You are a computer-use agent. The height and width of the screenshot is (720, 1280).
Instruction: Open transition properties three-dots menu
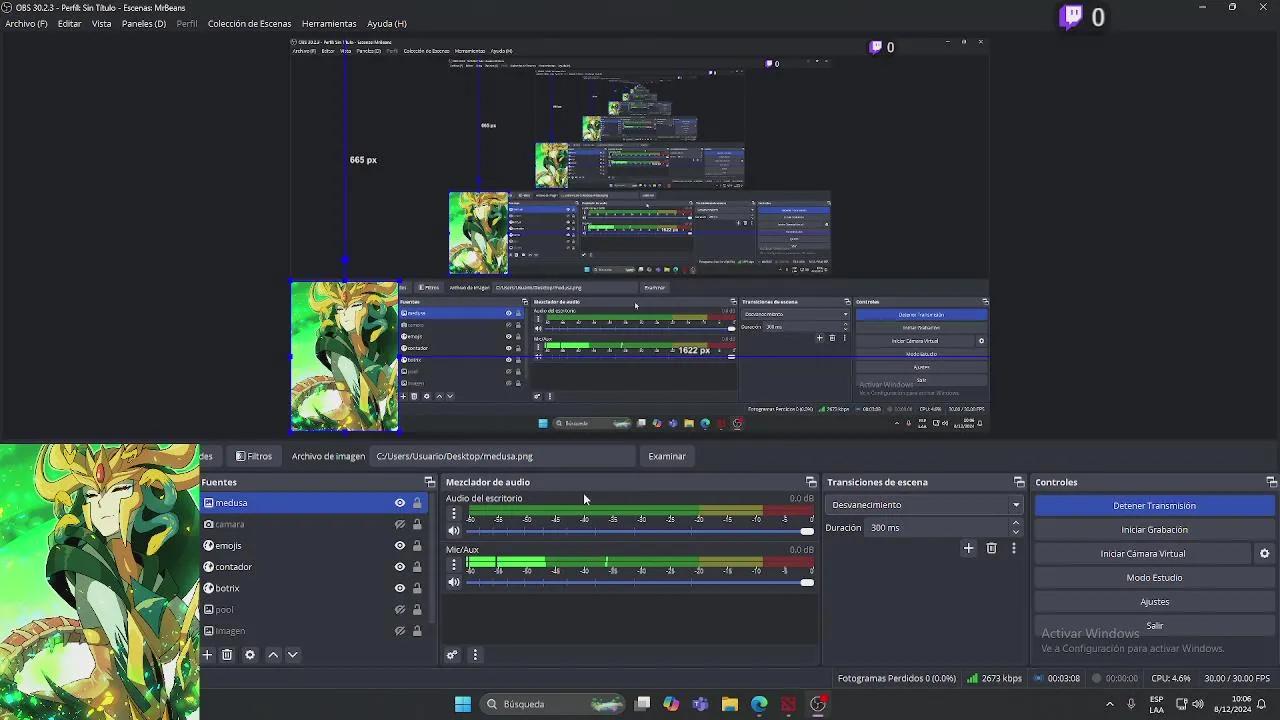tap(1014, 548)
